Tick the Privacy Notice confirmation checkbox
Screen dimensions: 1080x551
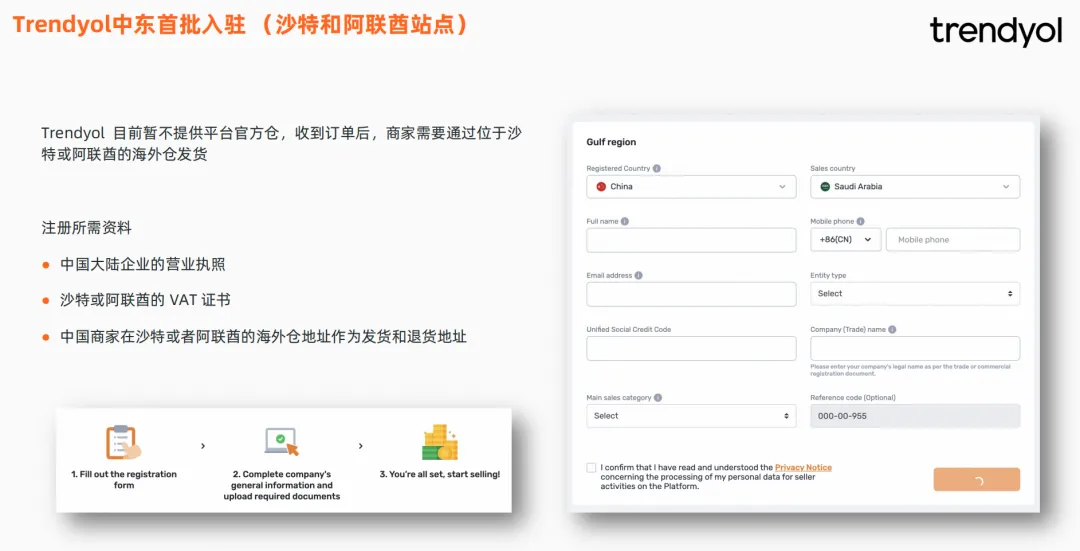591,468
